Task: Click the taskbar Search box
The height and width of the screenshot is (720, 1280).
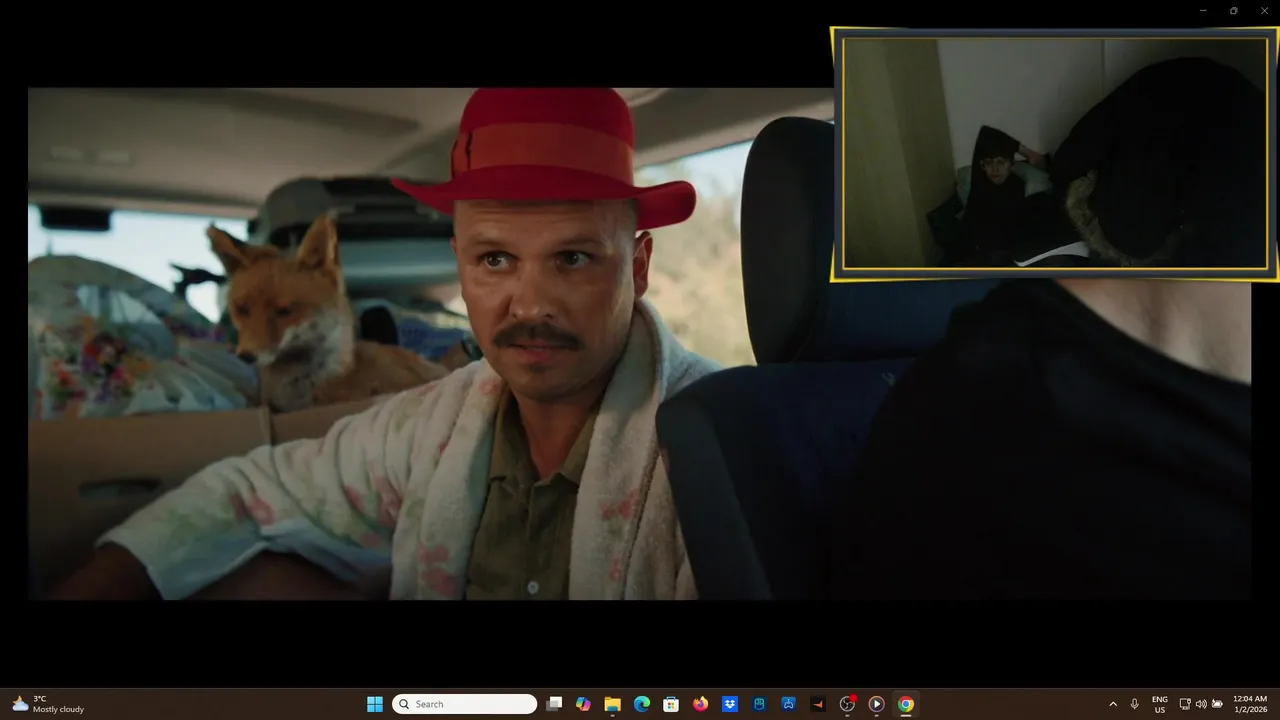Action: coord(464,704)
